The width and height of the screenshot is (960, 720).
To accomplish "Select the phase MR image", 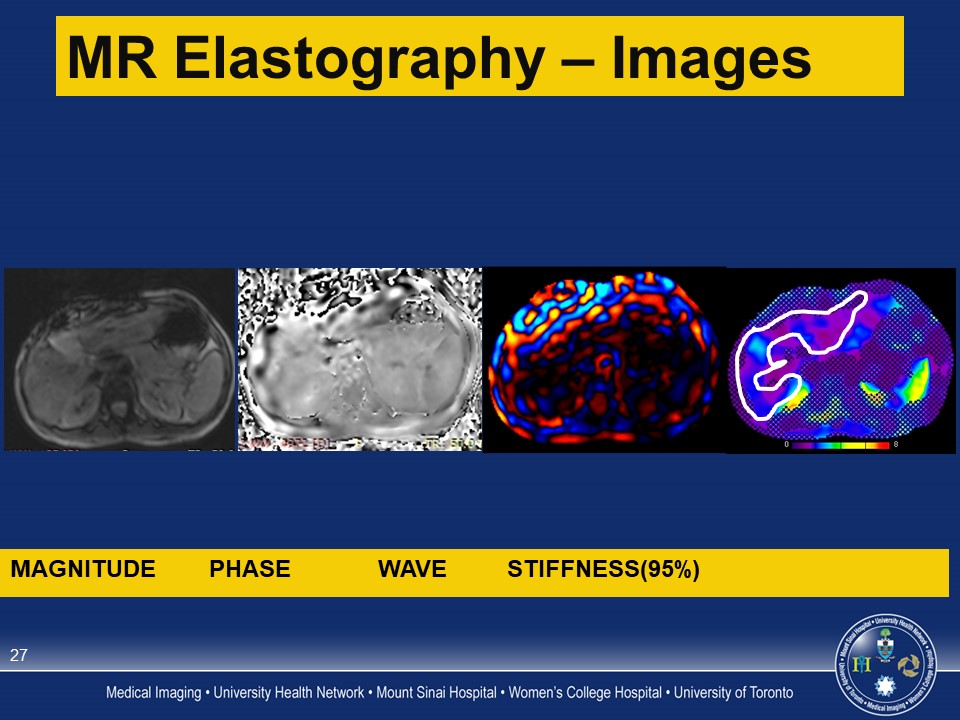I will 359,359.
